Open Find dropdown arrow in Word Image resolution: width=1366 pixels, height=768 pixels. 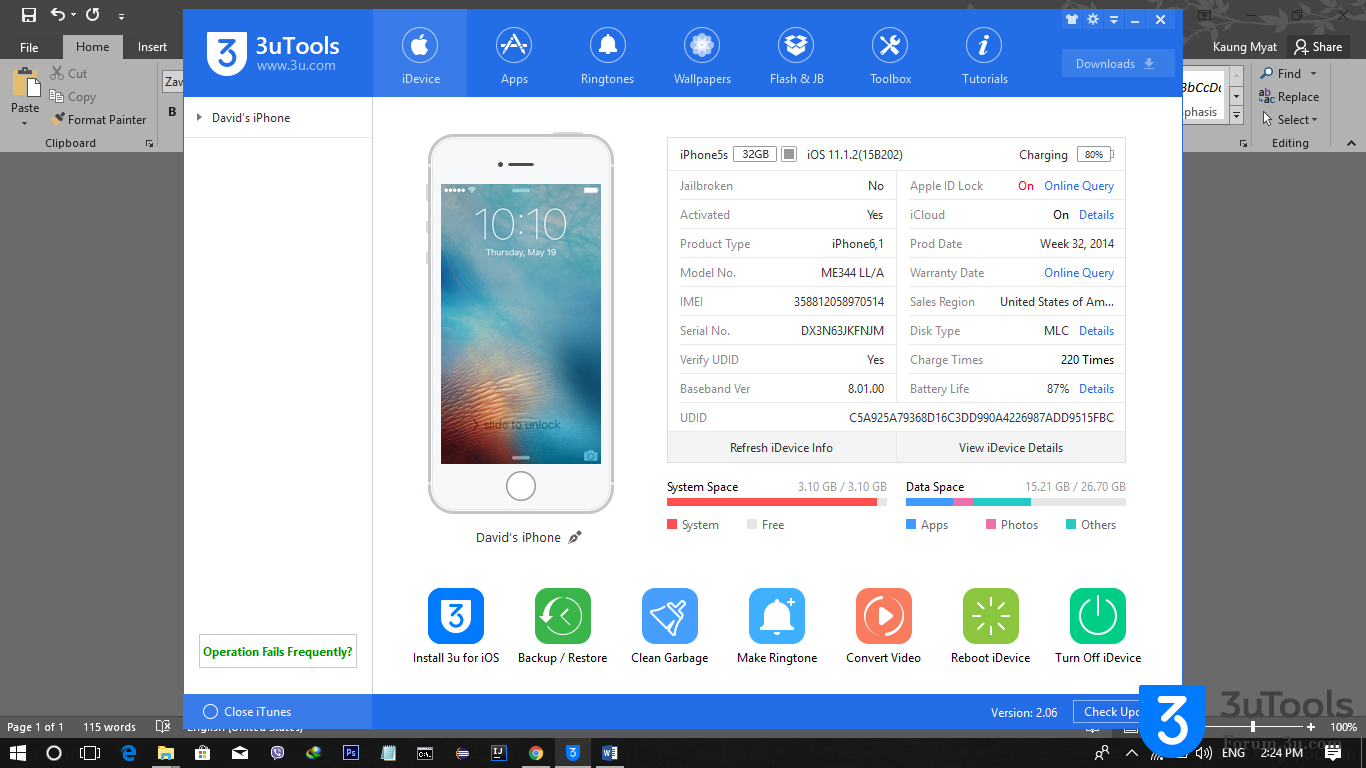1313,74
